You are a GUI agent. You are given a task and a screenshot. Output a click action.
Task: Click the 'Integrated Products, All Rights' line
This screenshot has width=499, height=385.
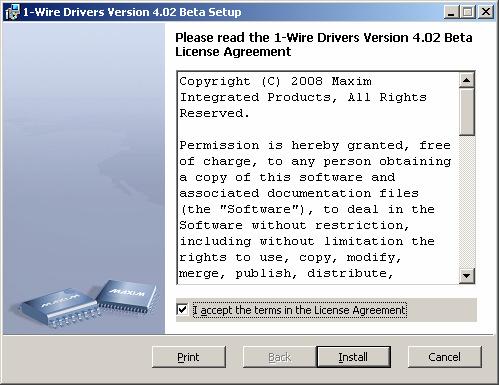pos(303,97)
